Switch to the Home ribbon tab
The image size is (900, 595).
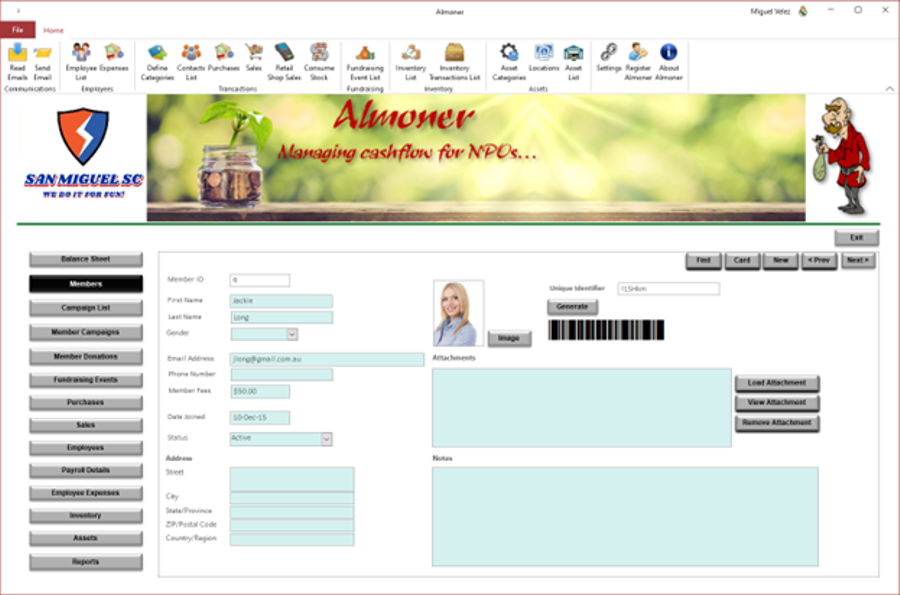coord(53,30)
